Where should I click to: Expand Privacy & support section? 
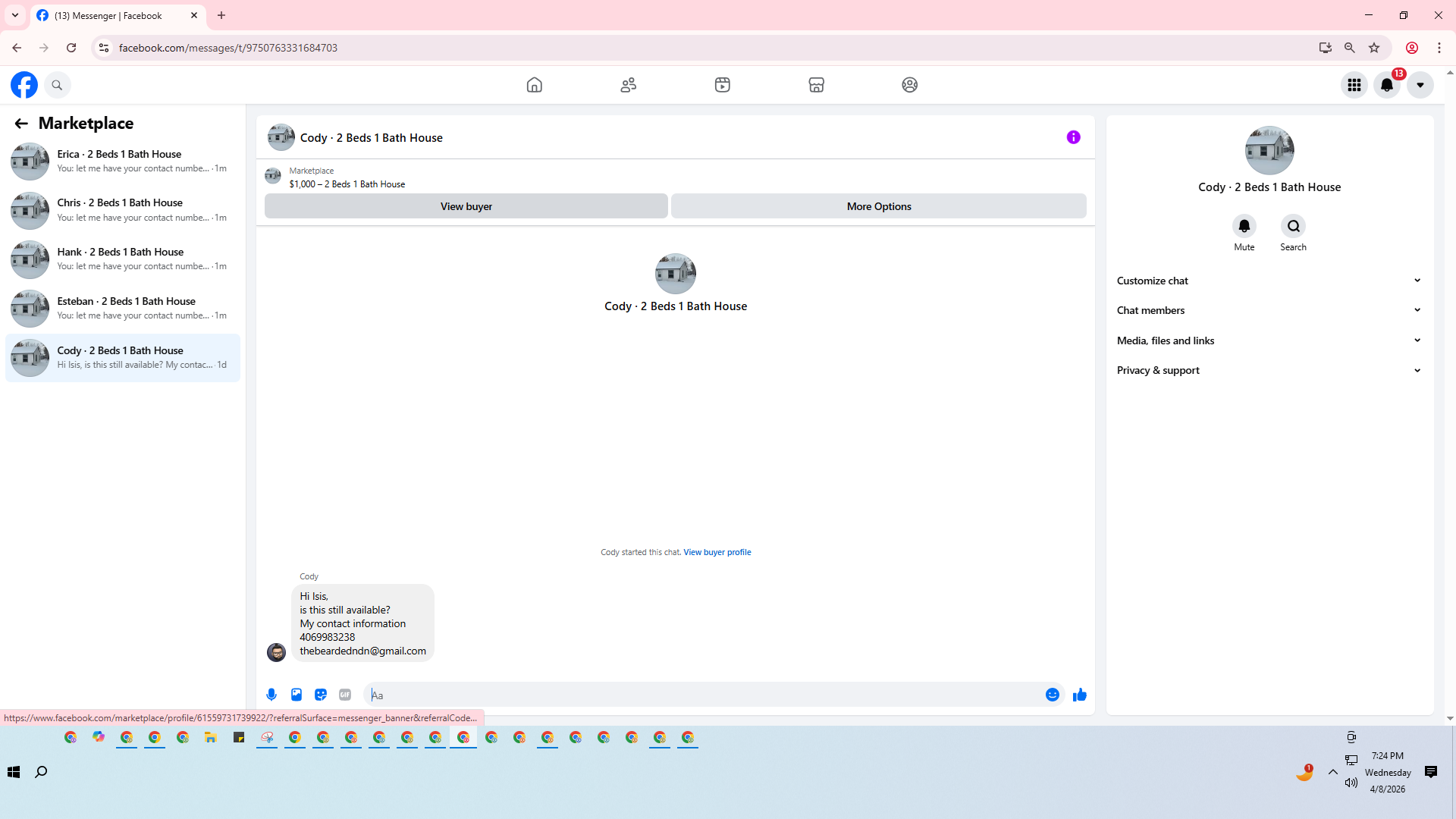(x=1269, y=370)
